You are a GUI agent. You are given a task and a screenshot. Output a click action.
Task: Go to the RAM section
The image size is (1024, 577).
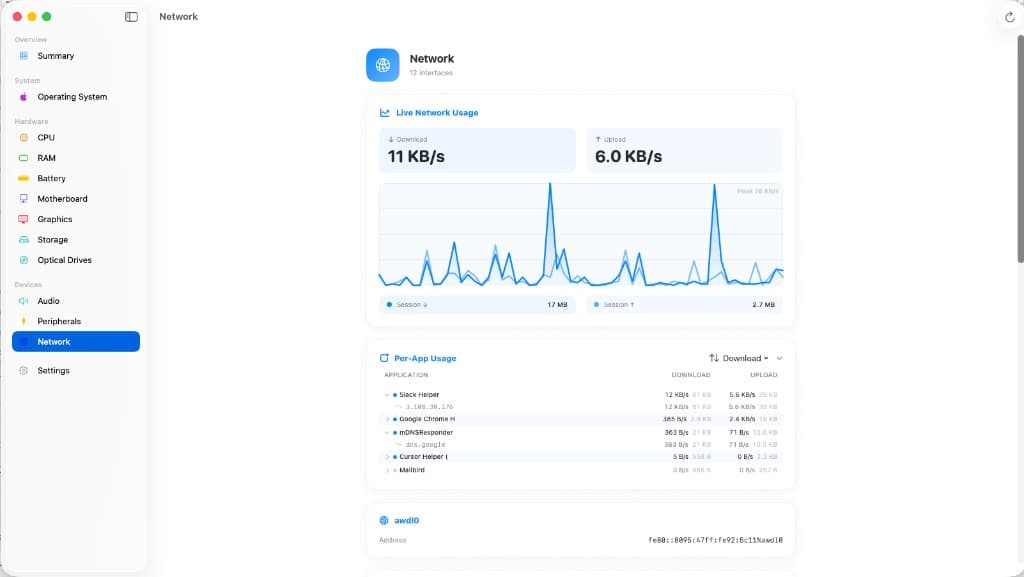tap(76, 158)
